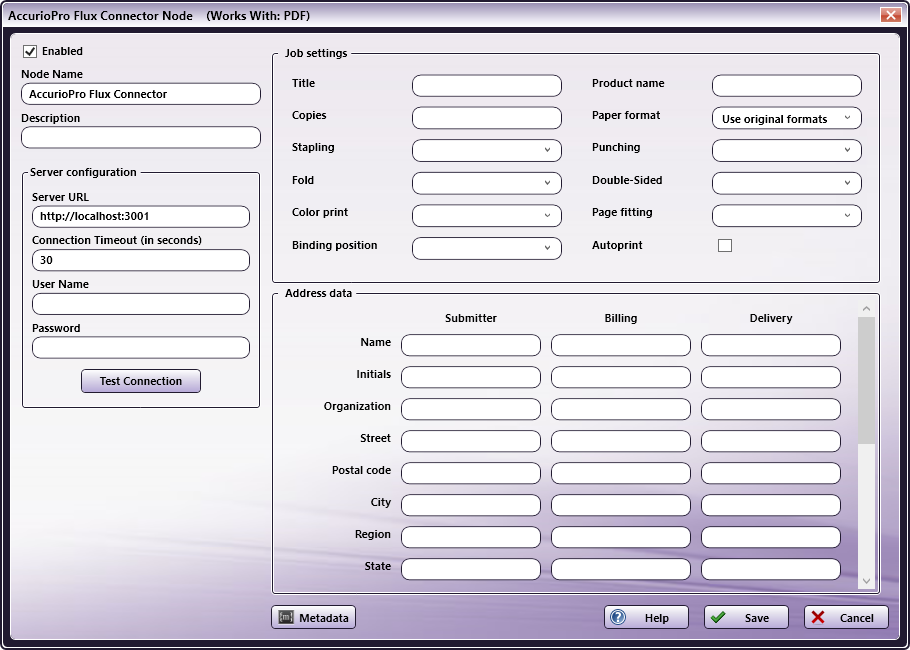The image size is (910, 650).
Task: Open the Punching dropdown
Action: click(x=787, y=150)
